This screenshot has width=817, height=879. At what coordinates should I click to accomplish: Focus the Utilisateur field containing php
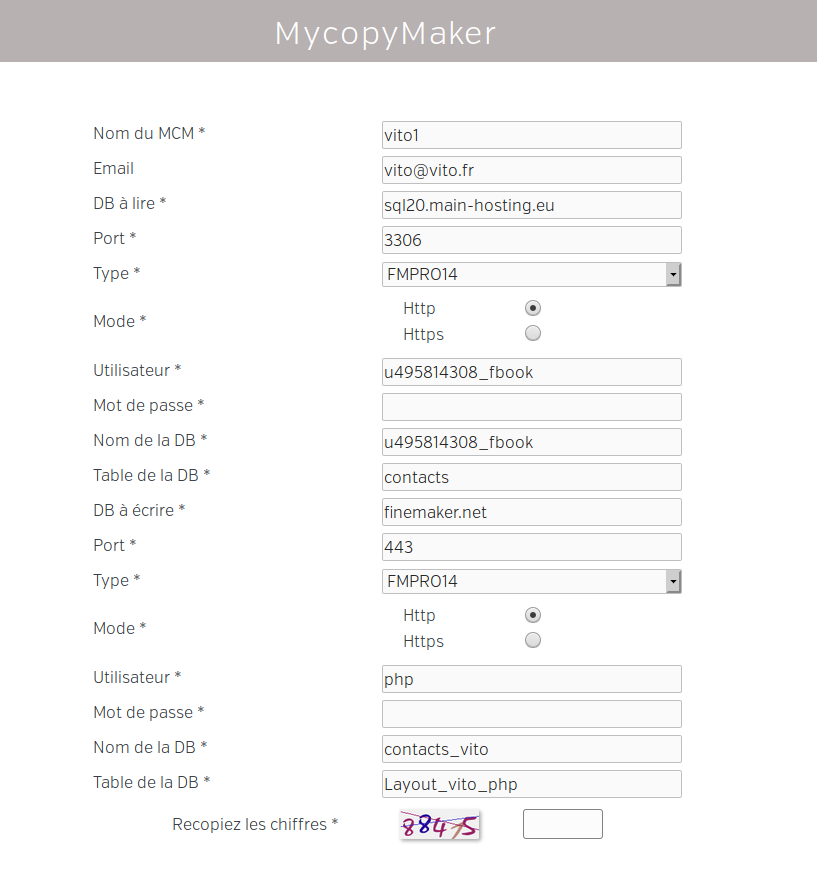pos(531,679)
